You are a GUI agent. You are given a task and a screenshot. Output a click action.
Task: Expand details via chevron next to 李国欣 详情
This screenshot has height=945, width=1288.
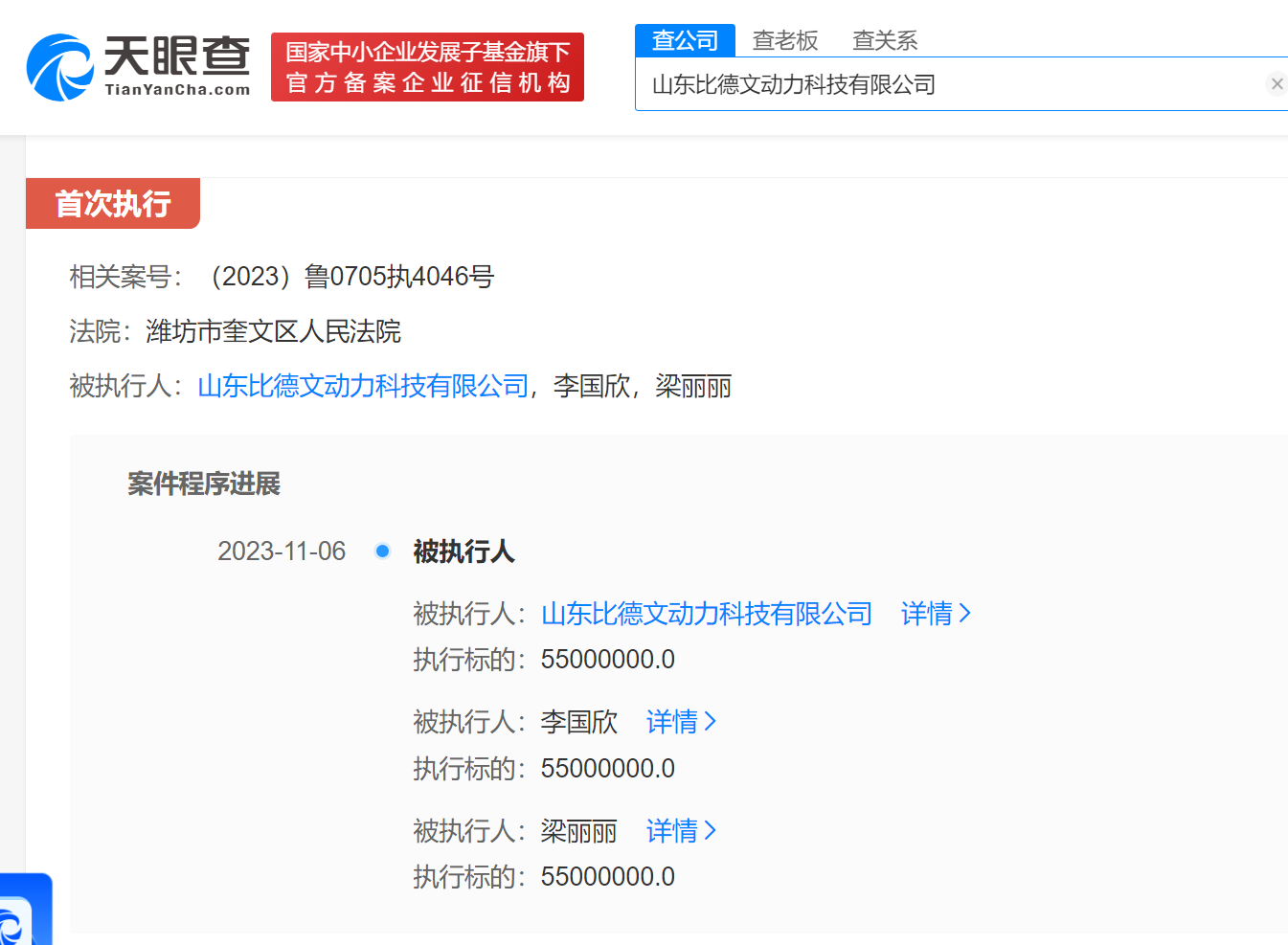(710, 722)
